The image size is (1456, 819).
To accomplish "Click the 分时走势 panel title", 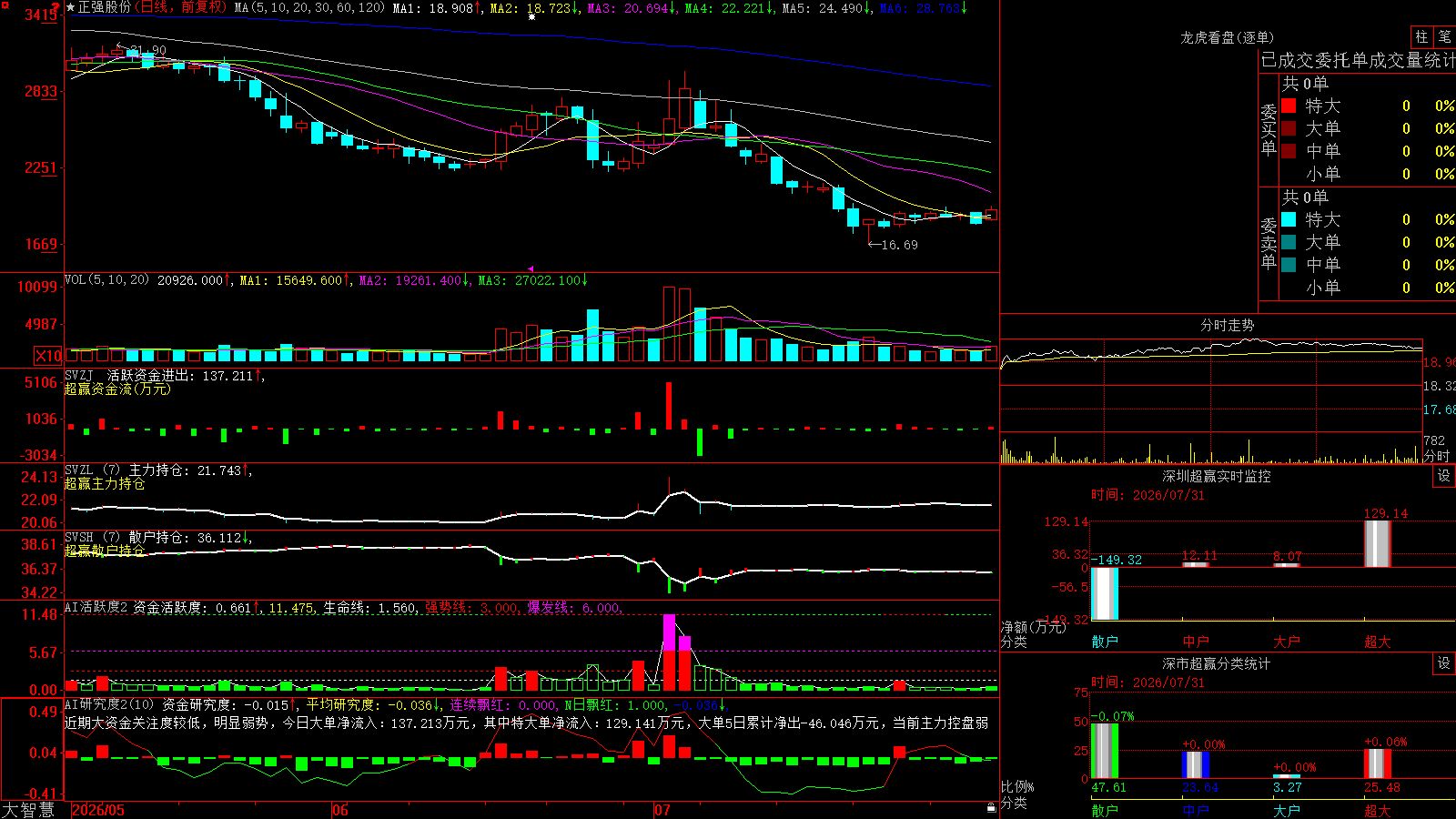I will tap(1227, 325).
